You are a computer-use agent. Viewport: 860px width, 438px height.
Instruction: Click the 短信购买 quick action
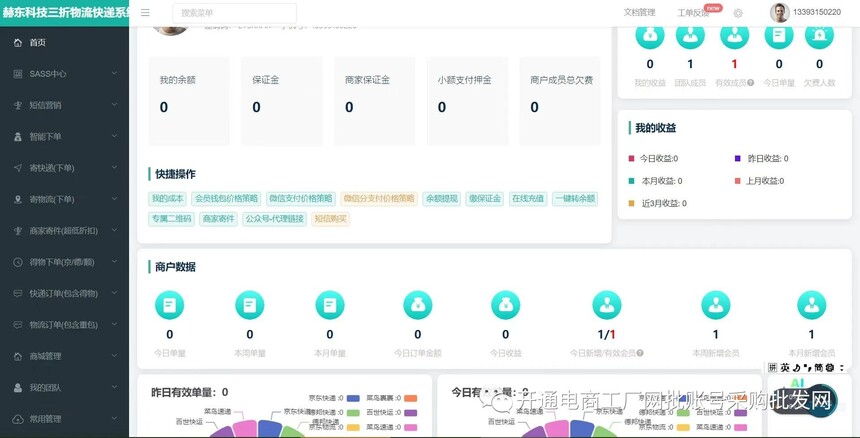(330, 219)
